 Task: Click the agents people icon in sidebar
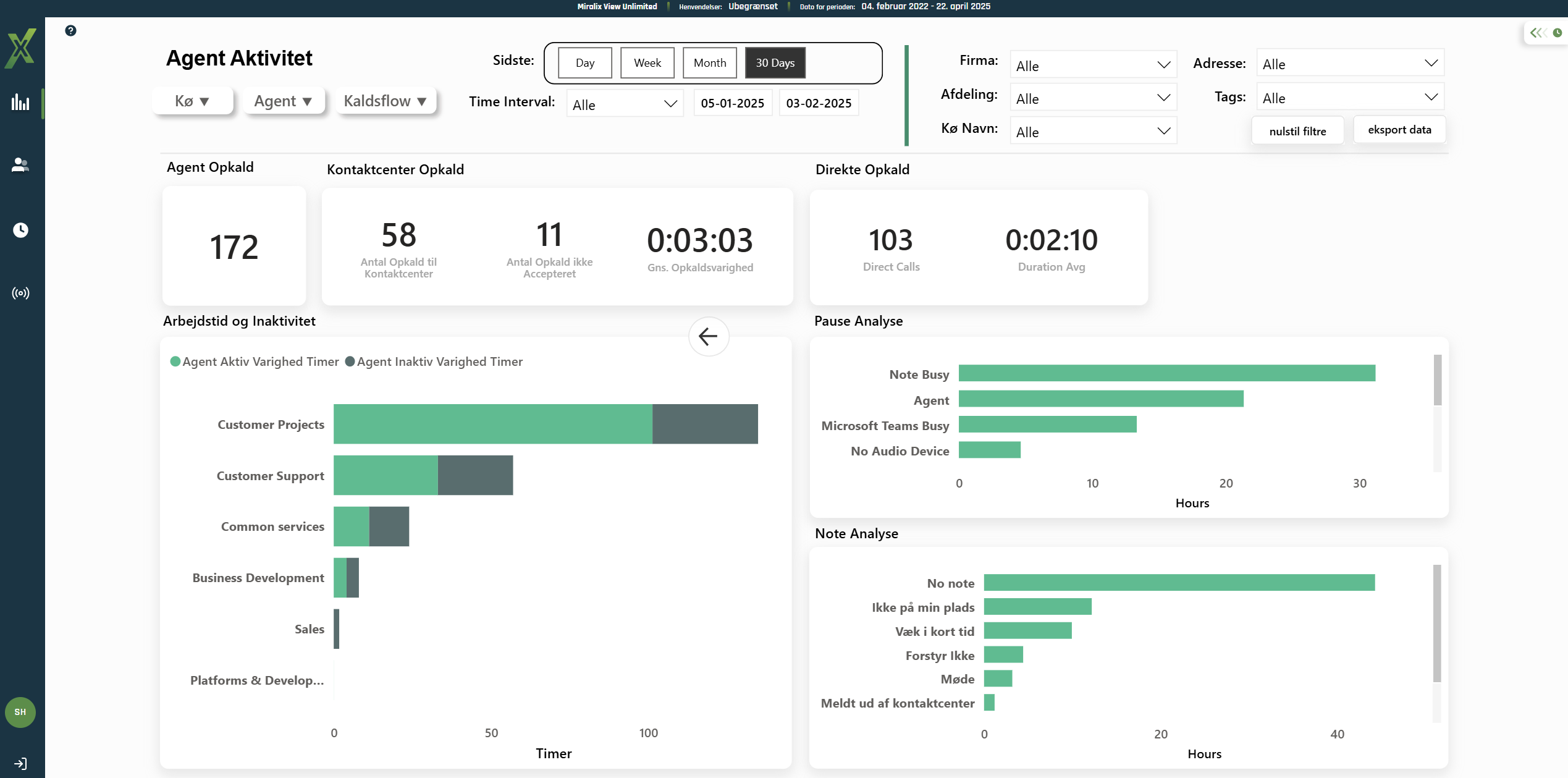point(20,165)
